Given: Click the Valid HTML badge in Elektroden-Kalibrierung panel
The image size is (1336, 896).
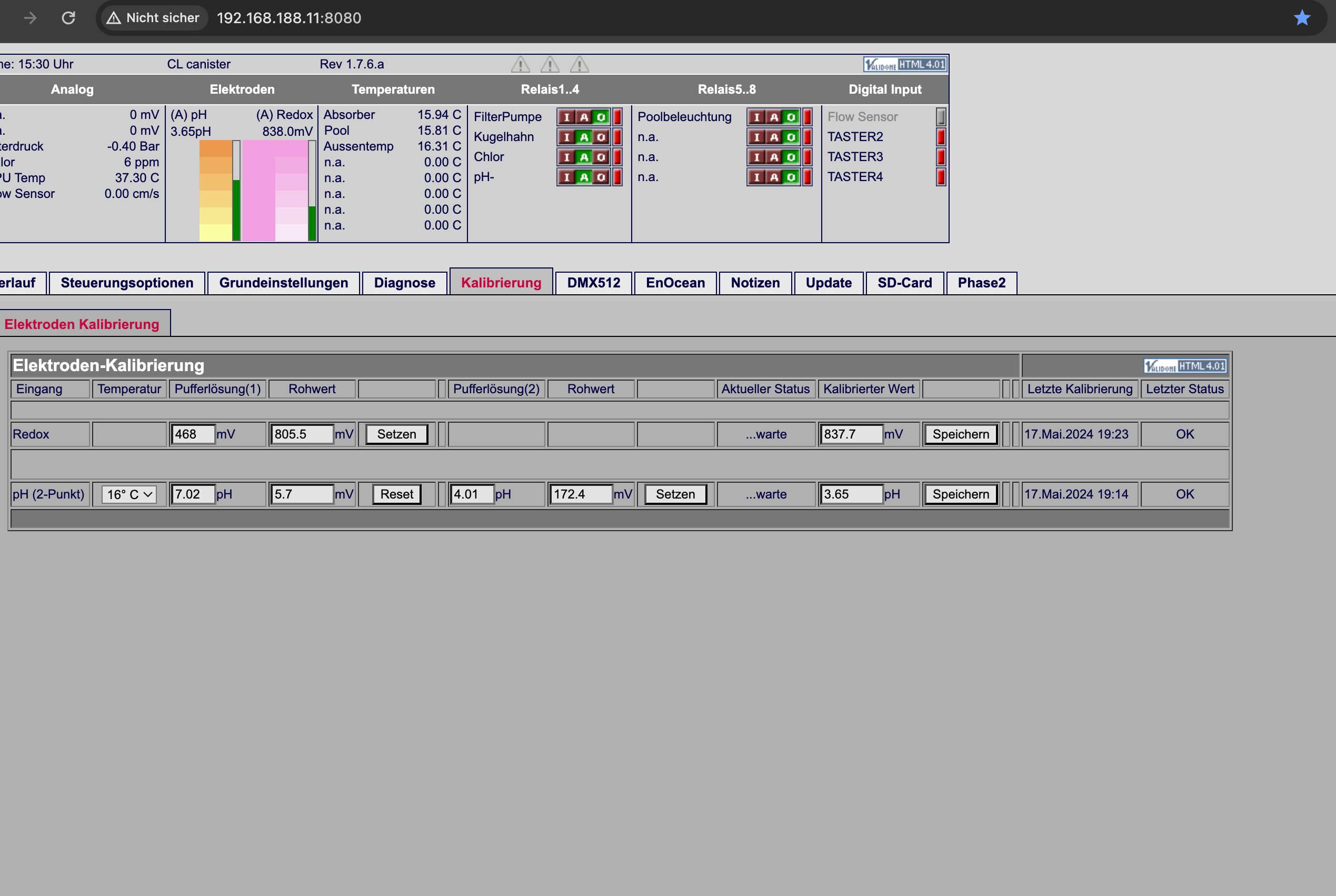Looking at the screenshot, I should tap(1185, 366).
